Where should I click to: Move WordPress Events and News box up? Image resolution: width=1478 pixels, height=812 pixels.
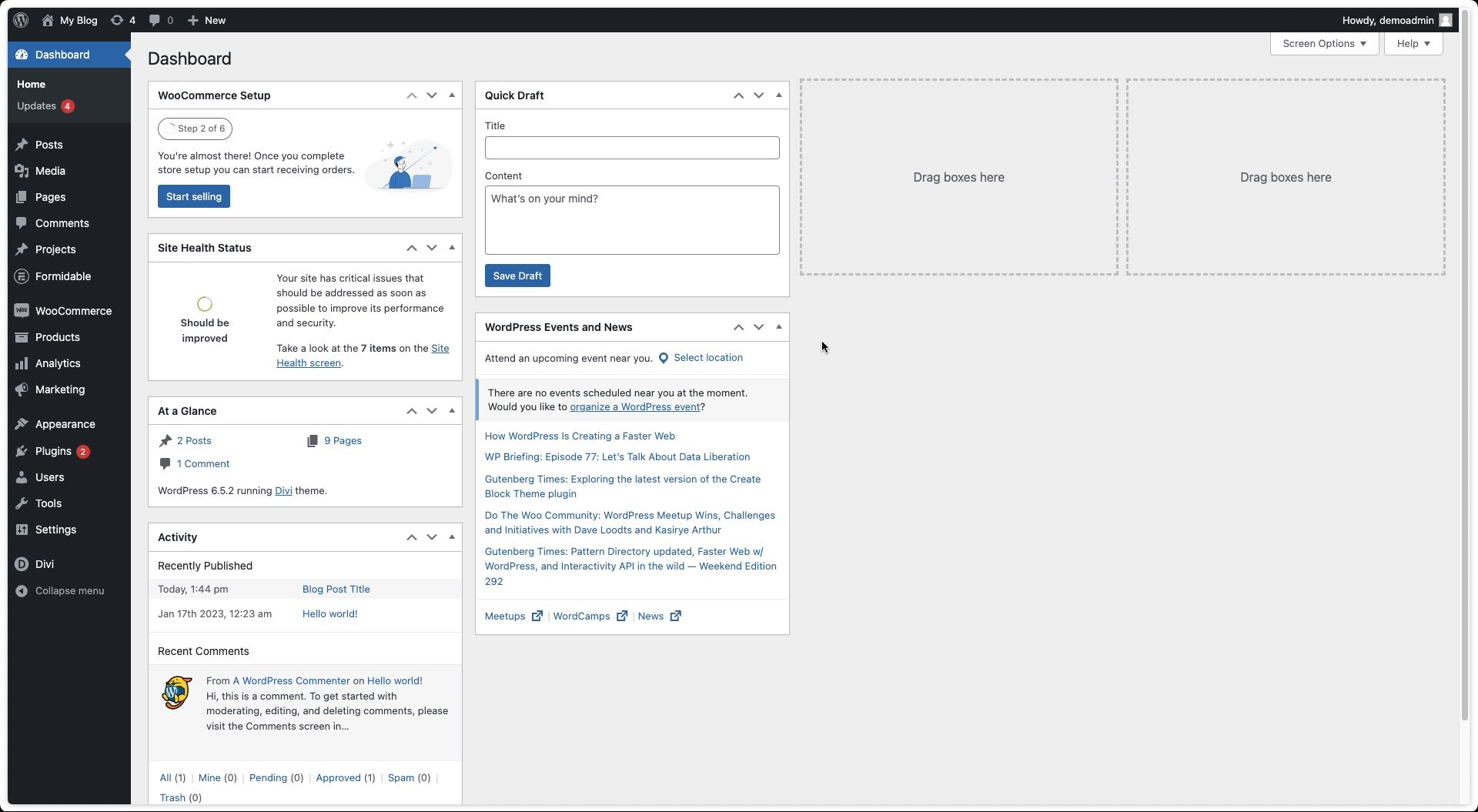(x=739, y=327)
